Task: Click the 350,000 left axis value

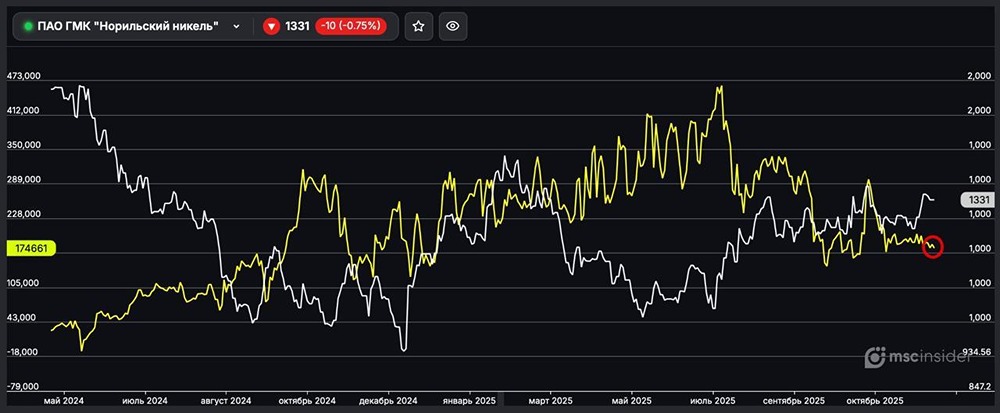Action: (23, 145)
